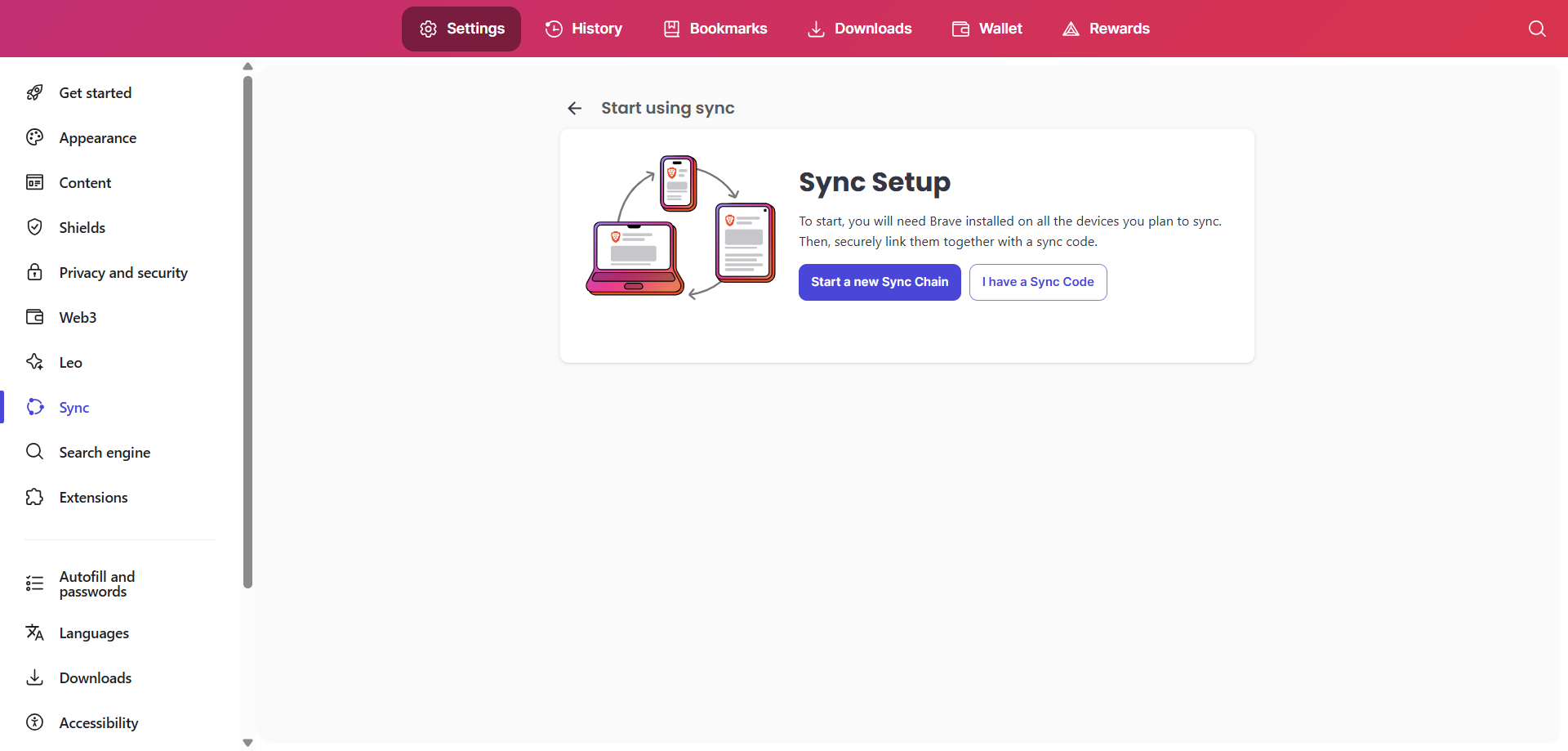
Task: Open Get started via rocket icon
Action: pos(34,93)
